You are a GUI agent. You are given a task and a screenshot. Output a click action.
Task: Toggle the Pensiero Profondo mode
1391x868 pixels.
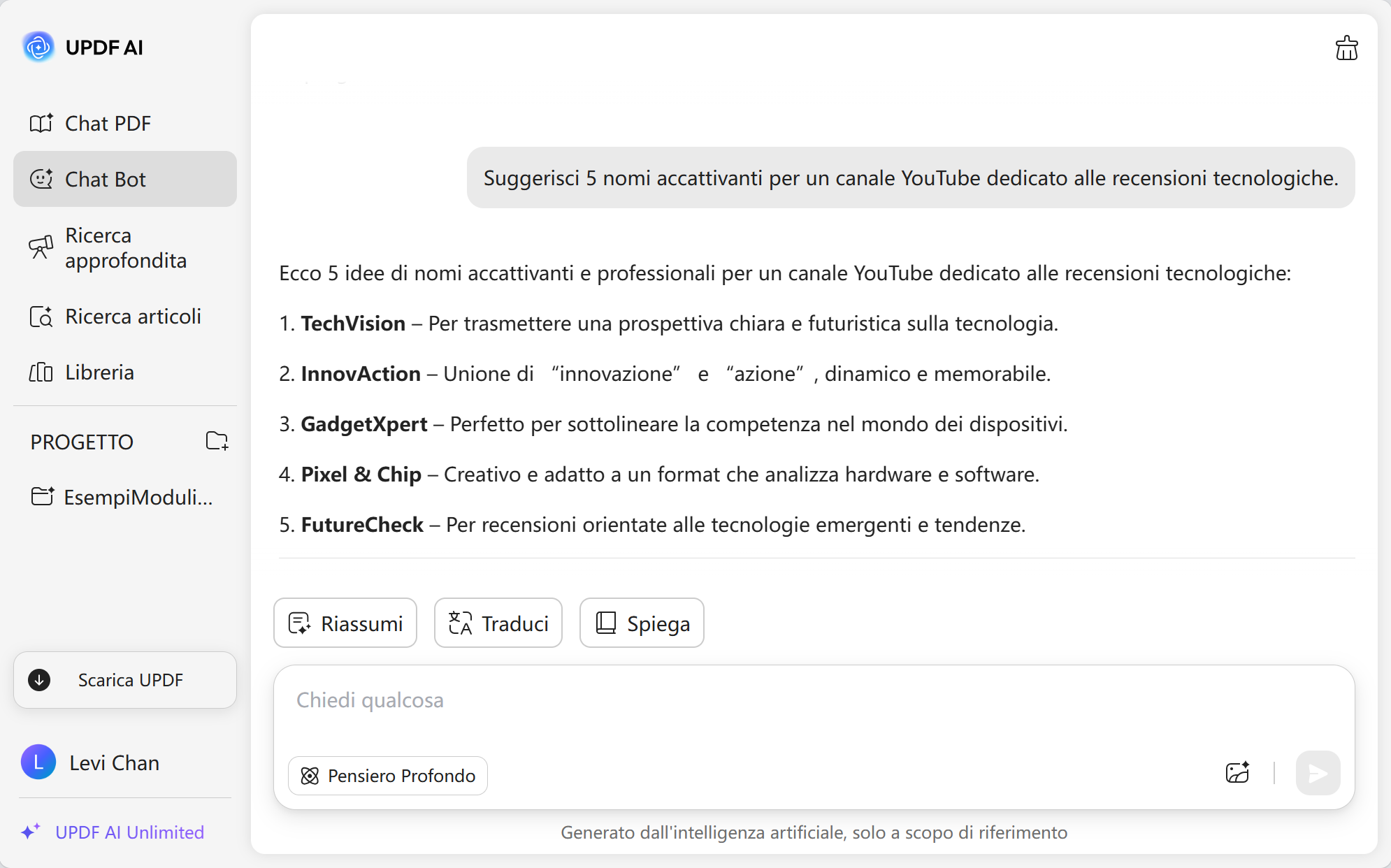coord(387,775)
